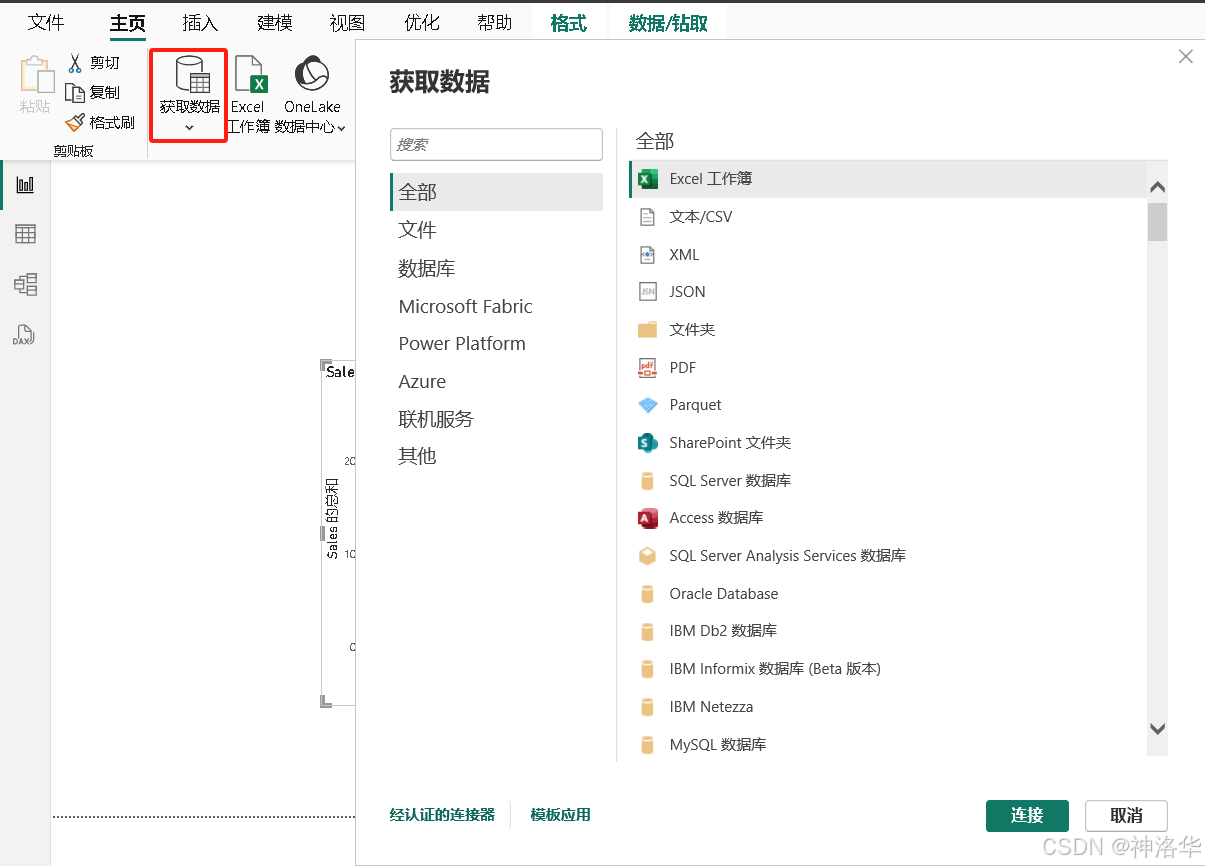Click the 格式刷 format painter icon
Viewport: 1205px width, 866px height.
coord(75,122)
